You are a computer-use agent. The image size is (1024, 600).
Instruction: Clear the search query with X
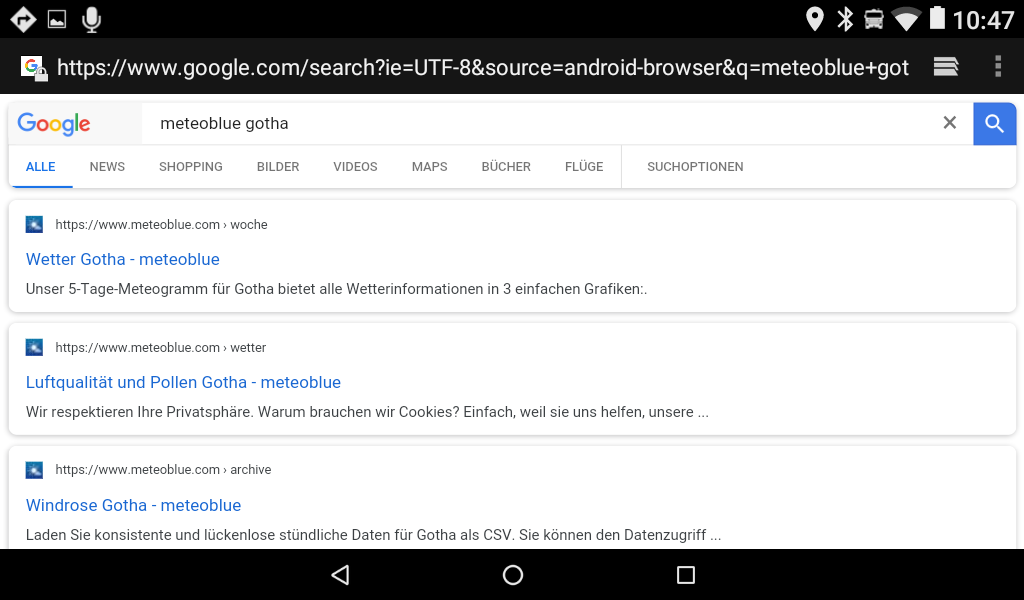(x=950, y=123)
